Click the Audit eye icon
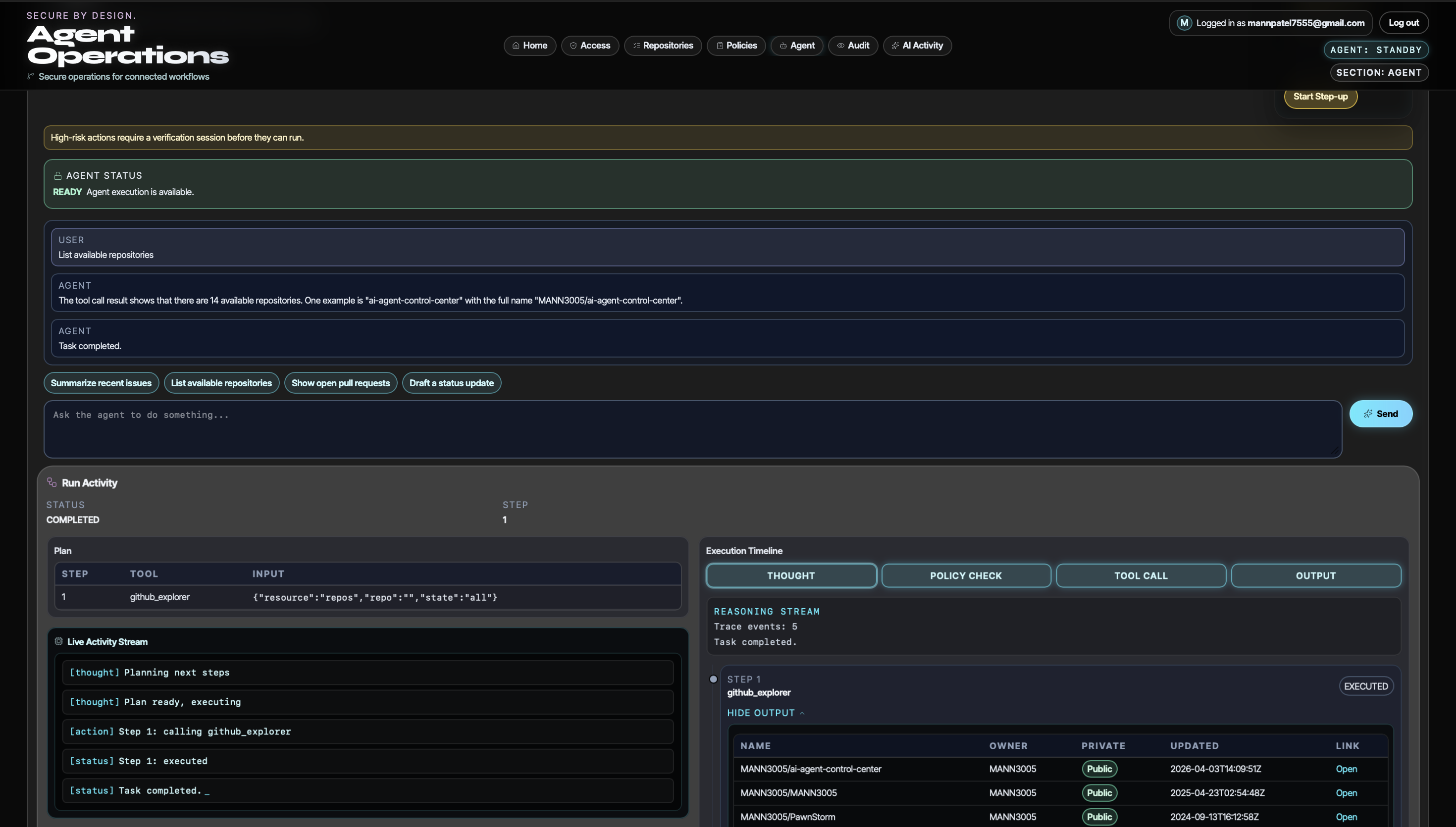The image size is (1456, 827). (x=840, y=46)
